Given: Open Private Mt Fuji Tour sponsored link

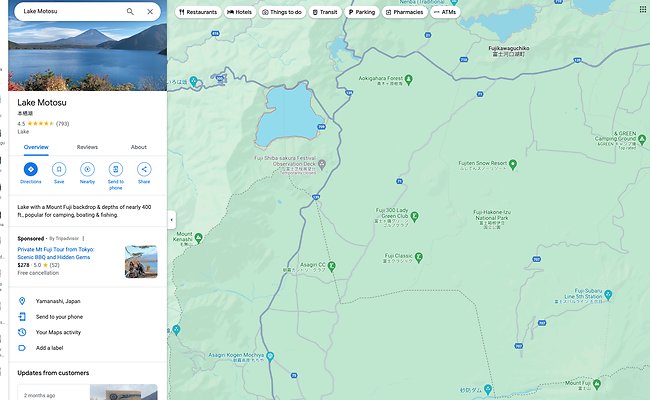Looking at the screenshot, I should pyautogui.click(x=56, y=253).
